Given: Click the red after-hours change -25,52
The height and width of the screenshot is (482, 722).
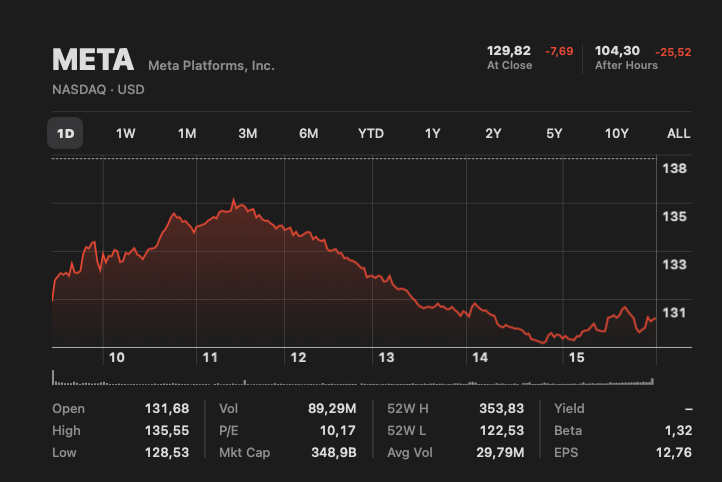Looking at the screenshot, I should (671, 51).
